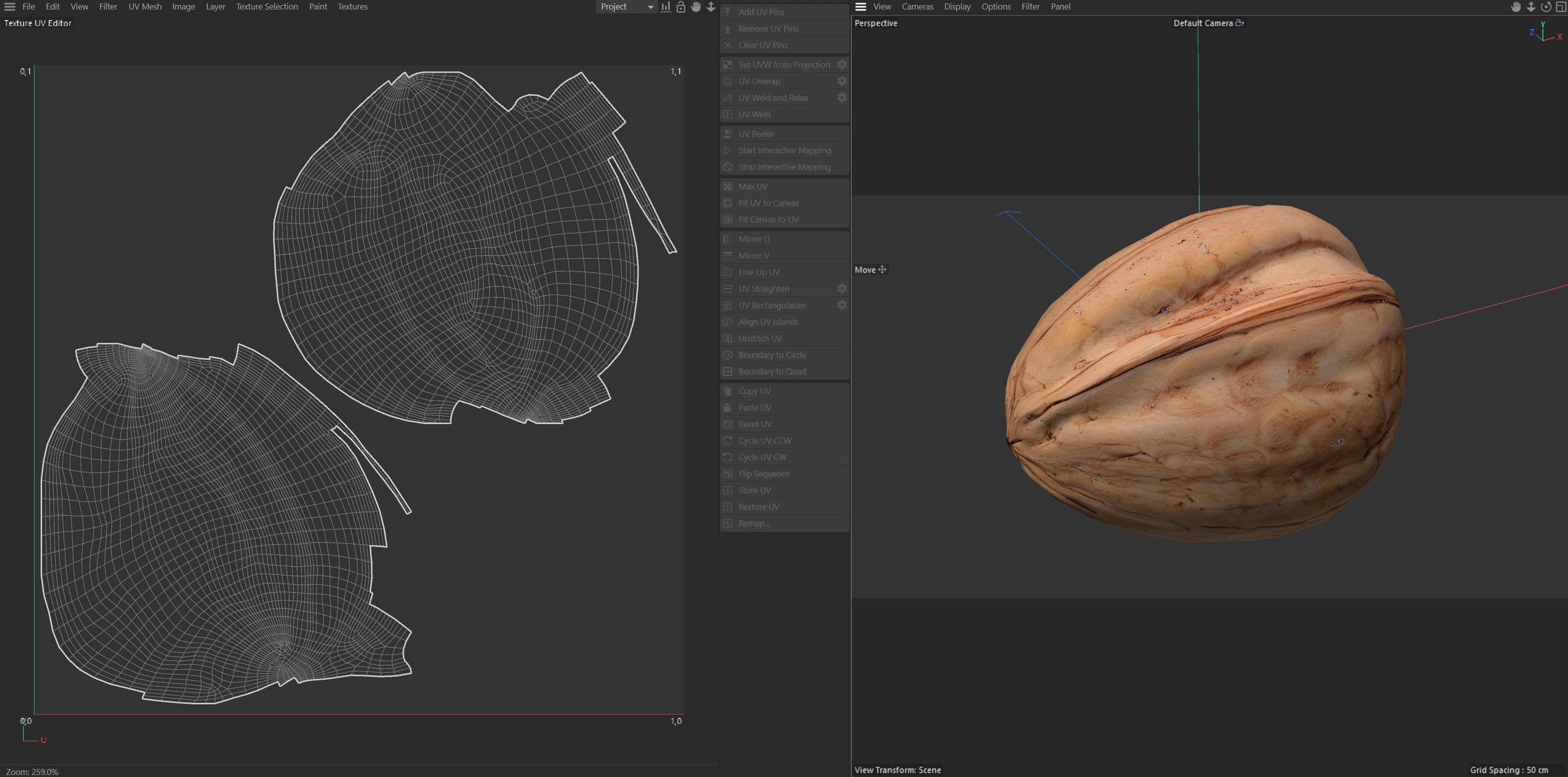Click the 3D viewport dolly zoom icon
This screenshot has height=777, width=1568.
click(x=1530, y=7)
